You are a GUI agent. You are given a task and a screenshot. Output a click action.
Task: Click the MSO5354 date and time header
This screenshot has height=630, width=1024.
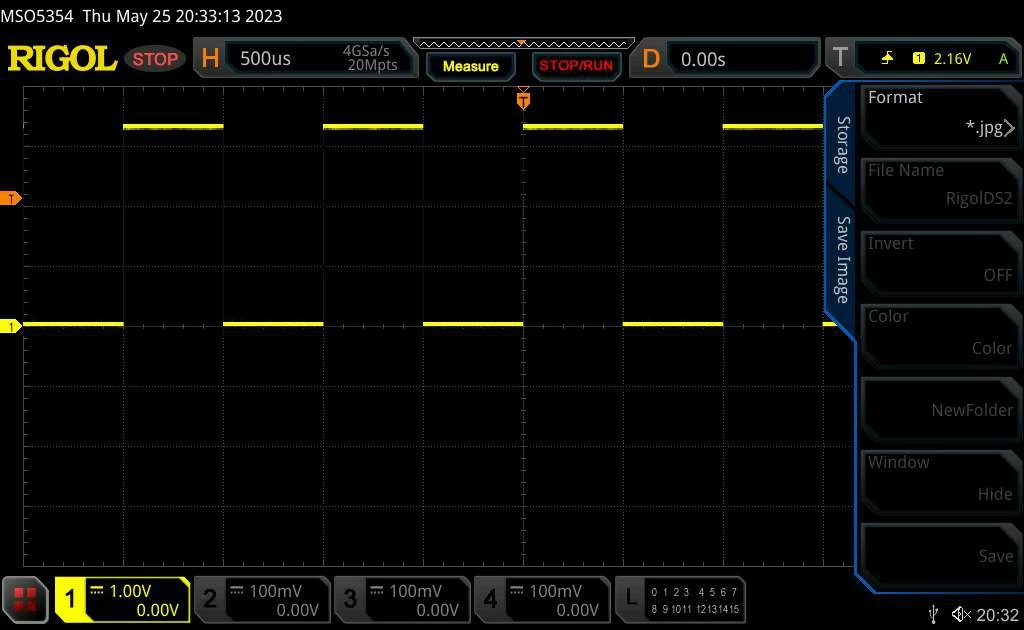tap(141, 16)
